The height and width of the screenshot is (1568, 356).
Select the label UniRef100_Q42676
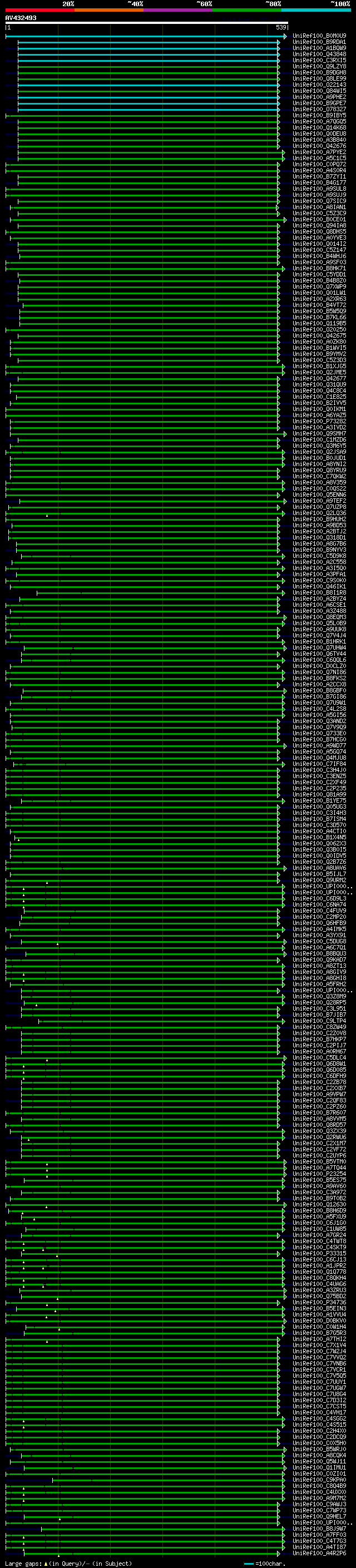point(319,146)
